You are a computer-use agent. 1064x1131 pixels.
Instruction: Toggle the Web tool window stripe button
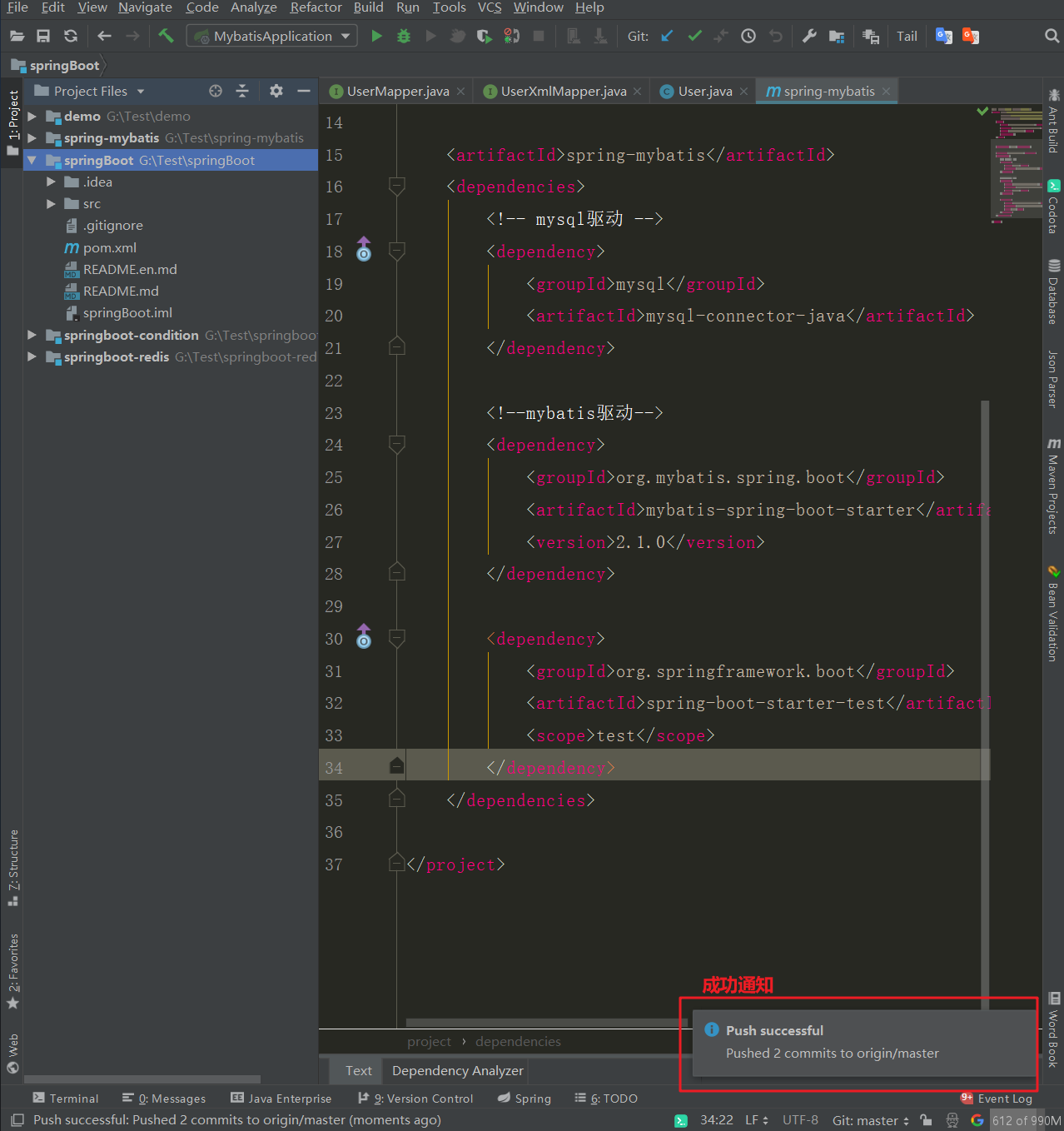pyautogui.click(x=12, y=1045)
